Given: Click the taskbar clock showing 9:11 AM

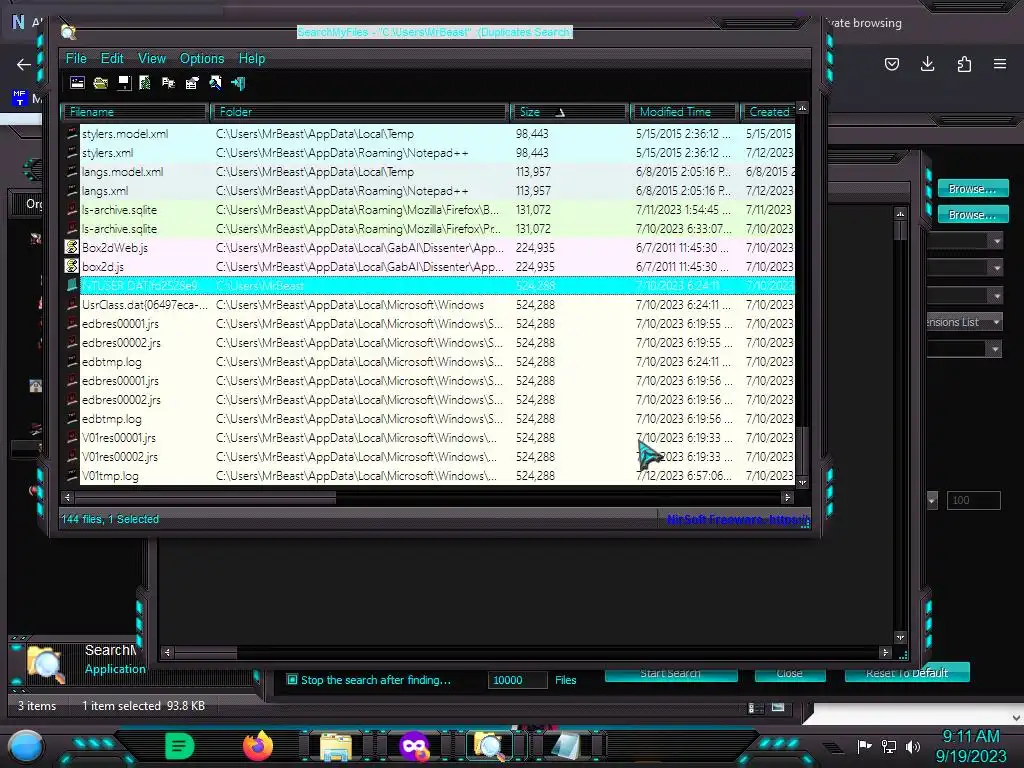Looking at the screenshot, I should [971, 737].
